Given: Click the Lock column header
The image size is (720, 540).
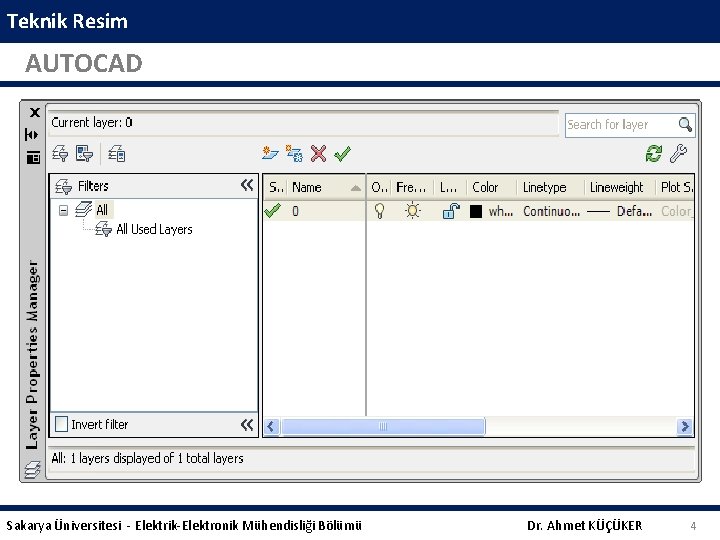Looking at the screenshot, I should pyautogui.click(x=450, y=187).
